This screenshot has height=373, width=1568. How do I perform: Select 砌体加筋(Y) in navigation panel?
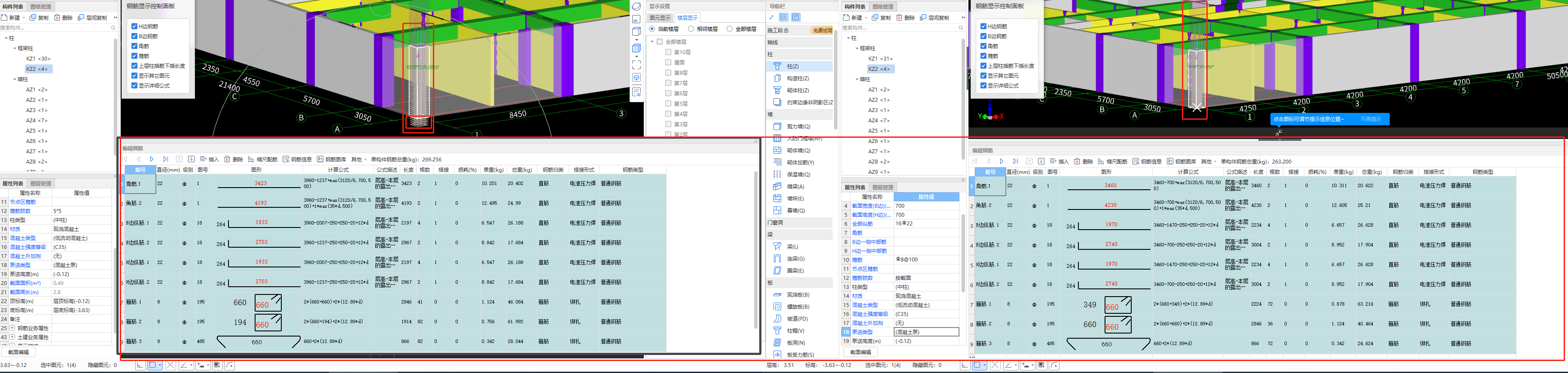click(x=799, y=163)
